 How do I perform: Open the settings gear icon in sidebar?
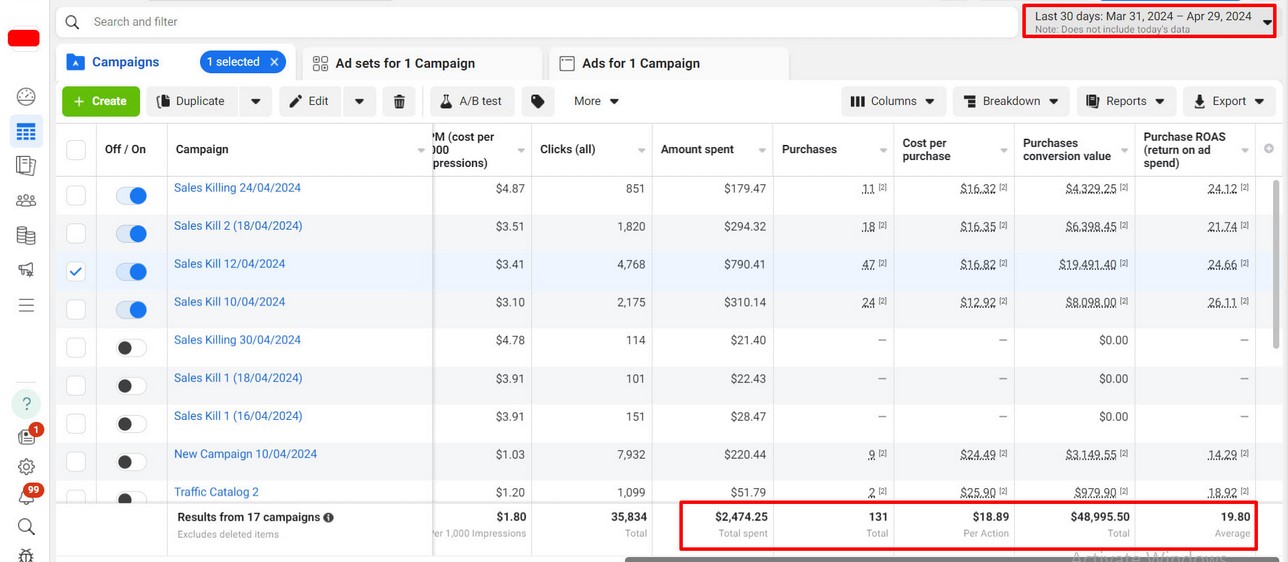point(27,466)
